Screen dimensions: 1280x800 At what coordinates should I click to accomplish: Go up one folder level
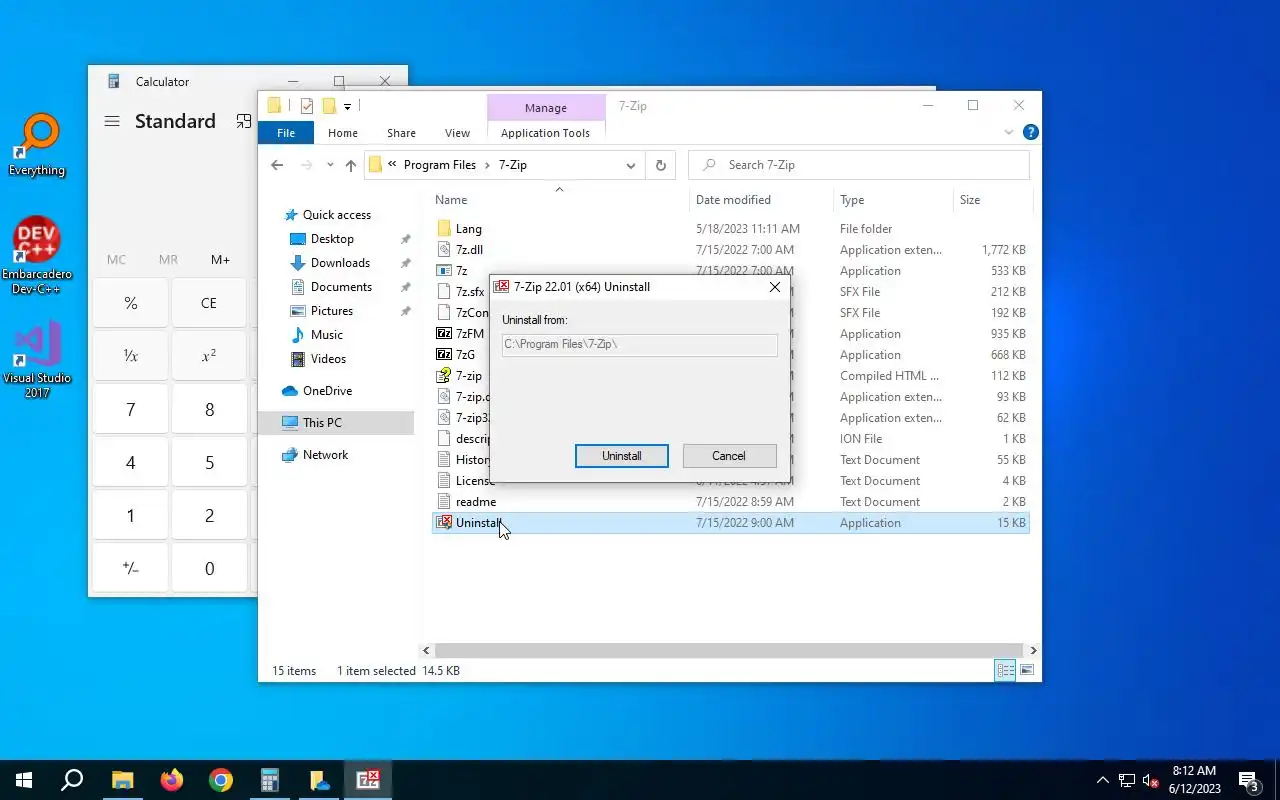tap(351, 165)
